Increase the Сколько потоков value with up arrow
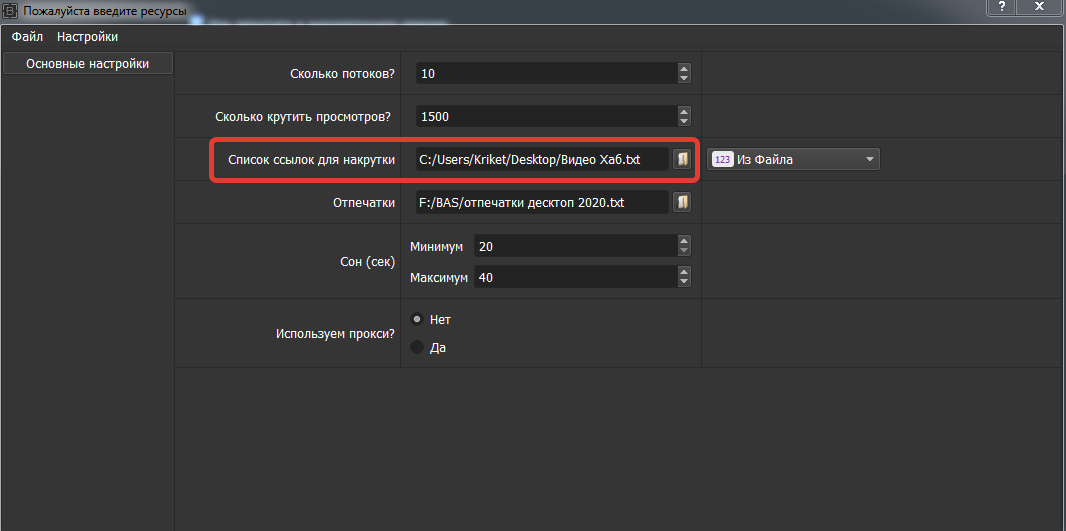The image size is (1066, 531). click(684, 68)
